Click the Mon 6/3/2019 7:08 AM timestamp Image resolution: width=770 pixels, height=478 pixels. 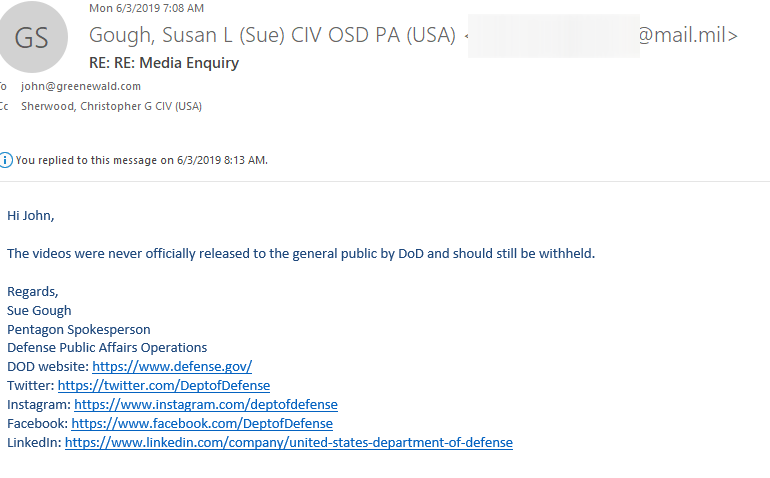[146, 8]
